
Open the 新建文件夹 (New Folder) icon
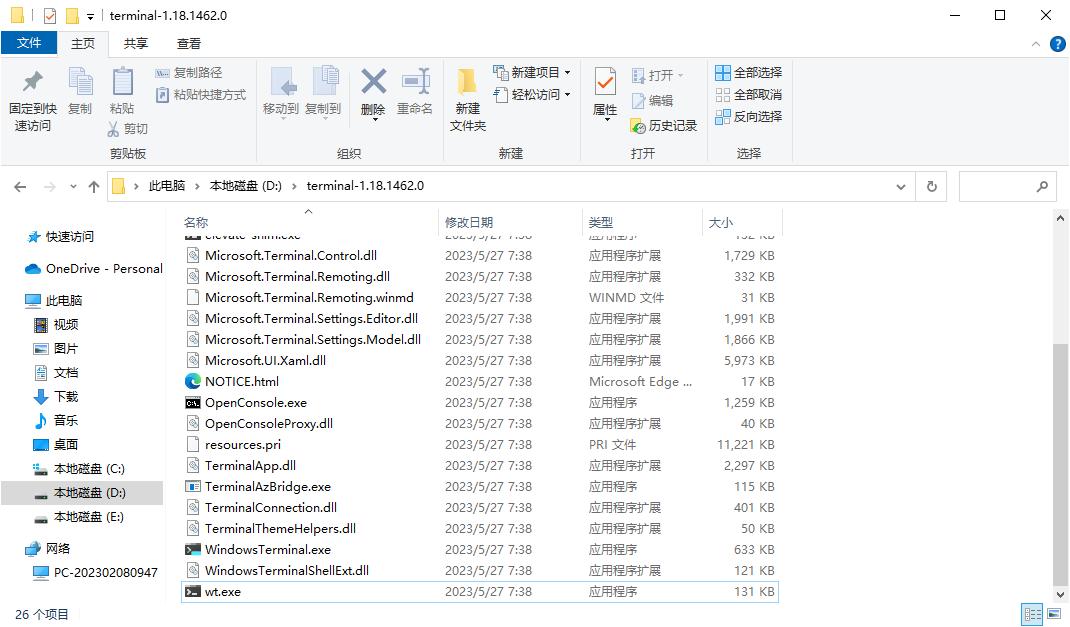pyautogui.click(x=466, y=95)
